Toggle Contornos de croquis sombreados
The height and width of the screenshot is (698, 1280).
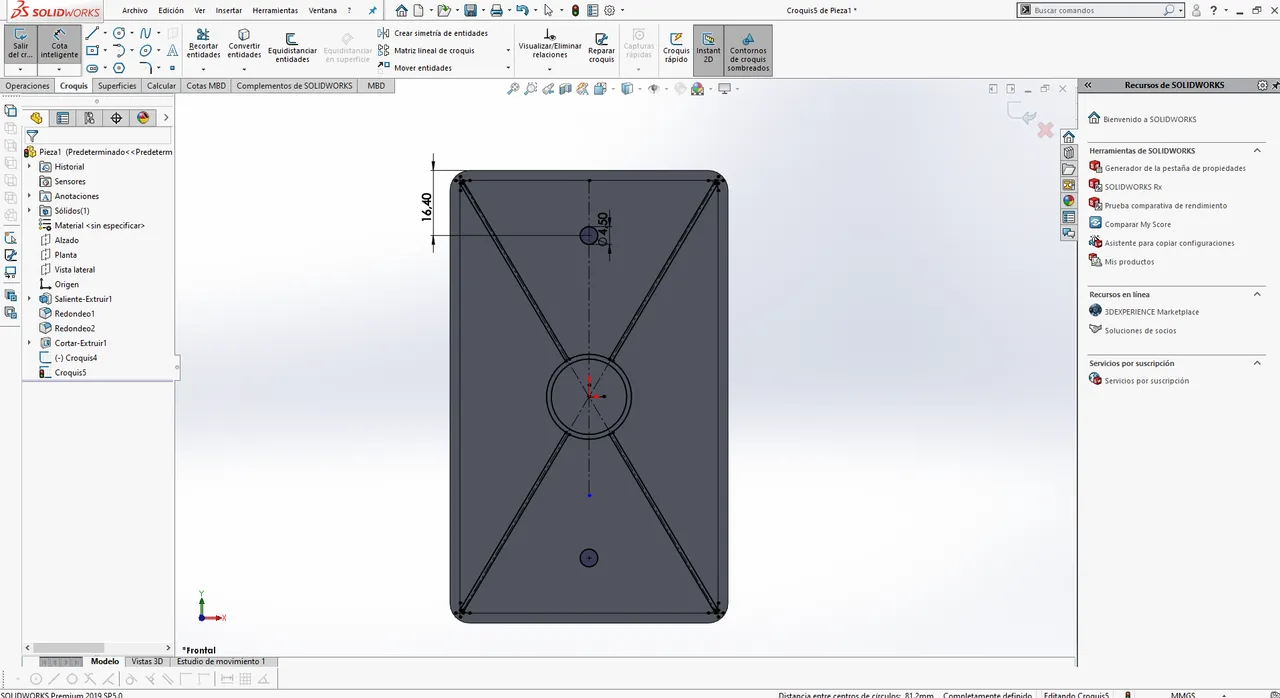coord(748,50)
